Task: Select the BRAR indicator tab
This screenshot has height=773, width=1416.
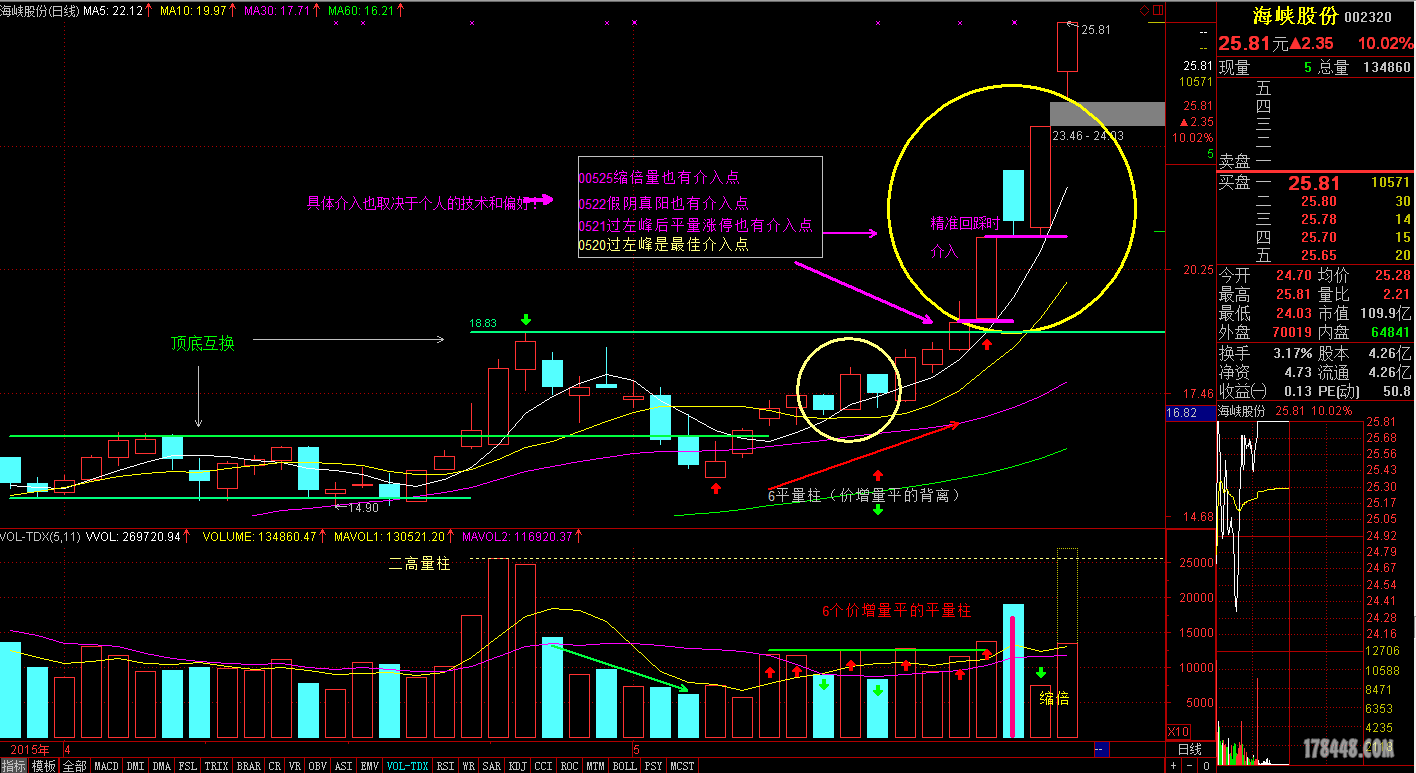Action: click(x=248, y=766)
